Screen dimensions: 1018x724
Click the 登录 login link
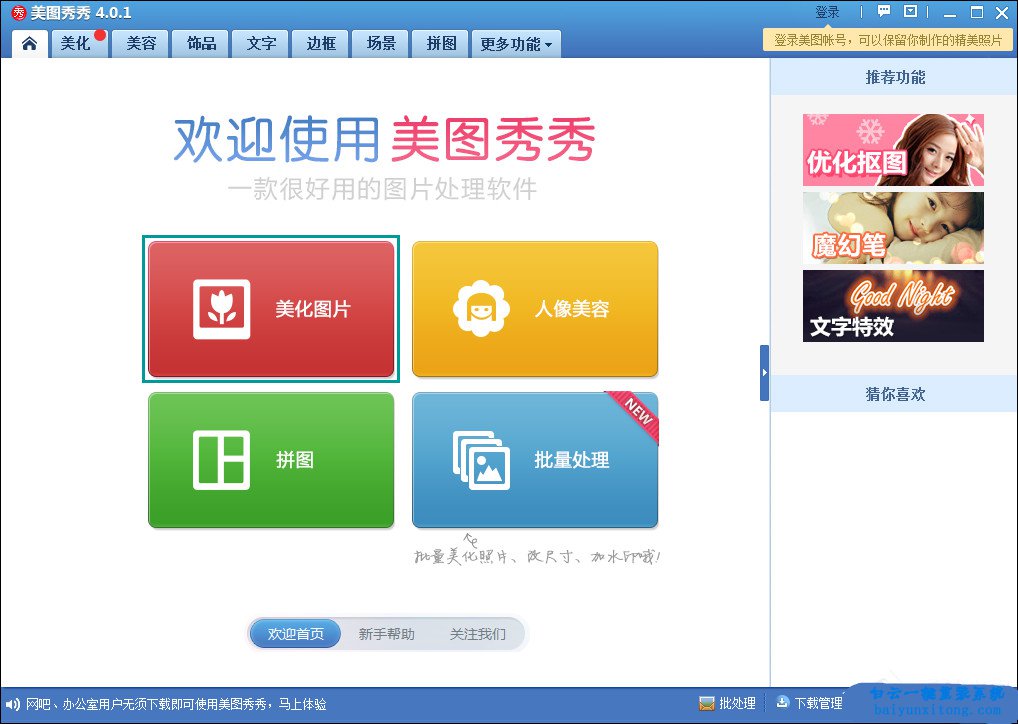click(827, 12)
